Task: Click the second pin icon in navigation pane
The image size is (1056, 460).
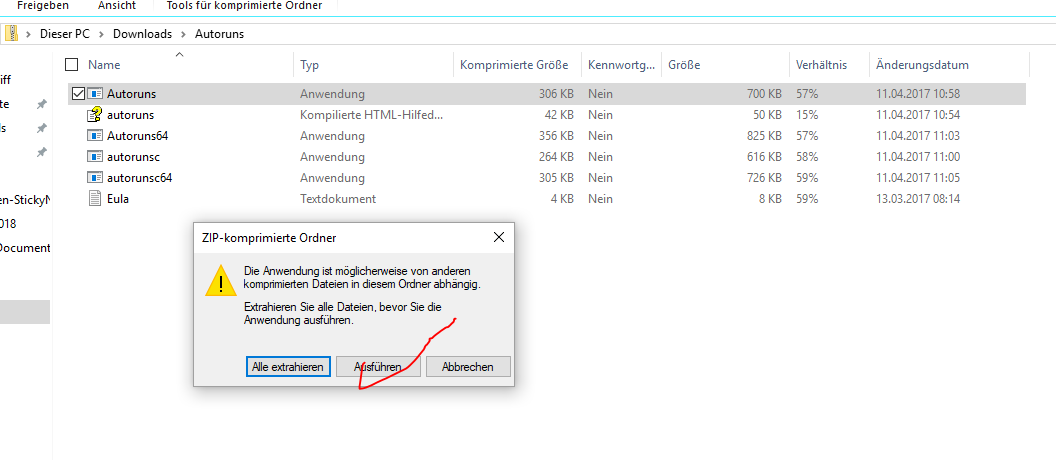Action: coord(42,128)
